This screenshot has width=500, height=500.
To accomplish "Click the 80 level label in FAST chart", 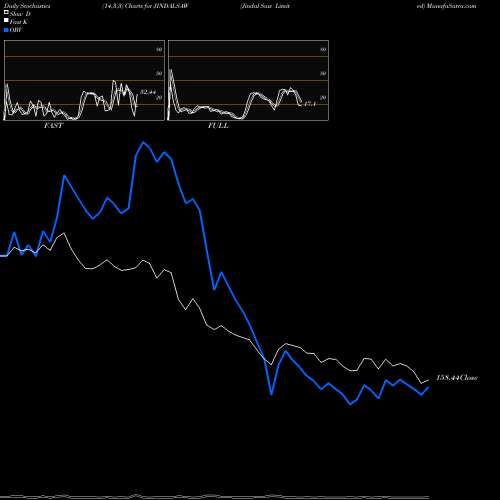I will point(159,50).
